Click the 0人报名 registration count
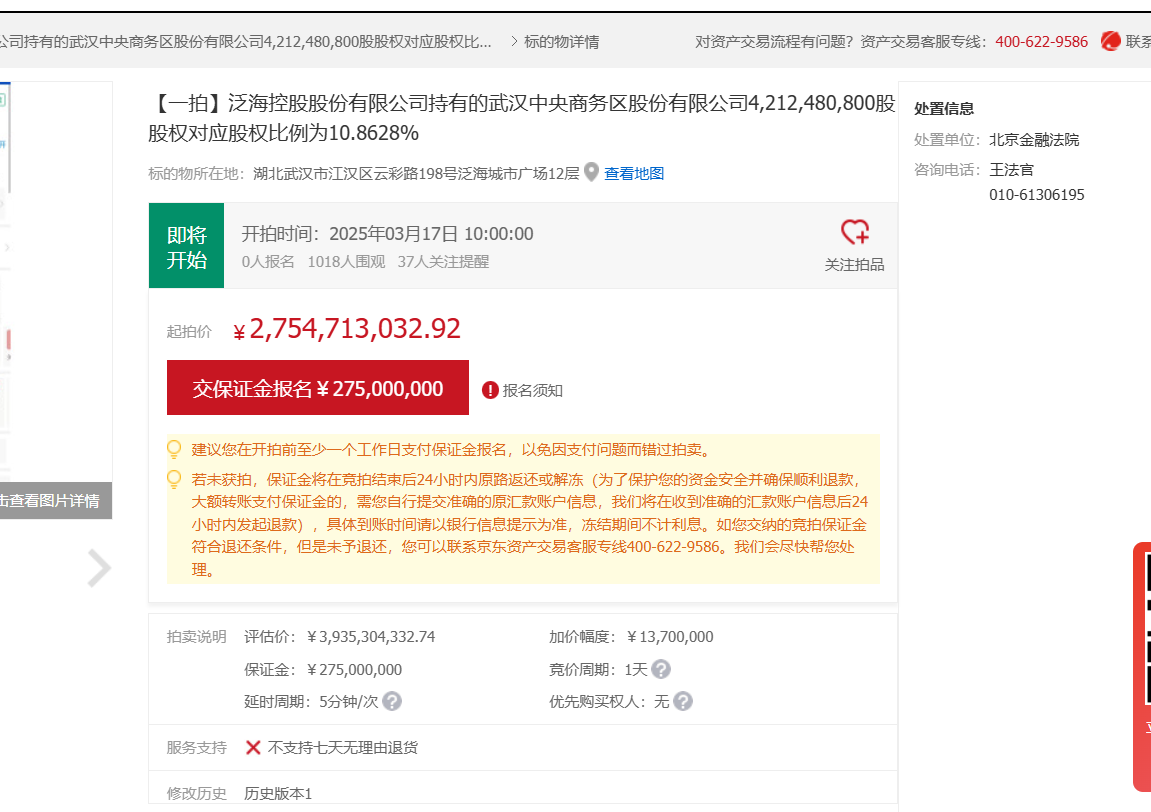The width and height of the screenshot is (1151, 812). coord(268,262)
